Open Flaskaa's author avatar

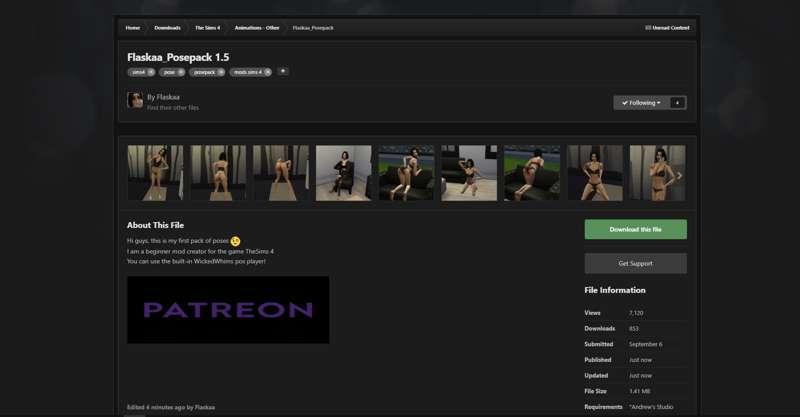point(135,100)
